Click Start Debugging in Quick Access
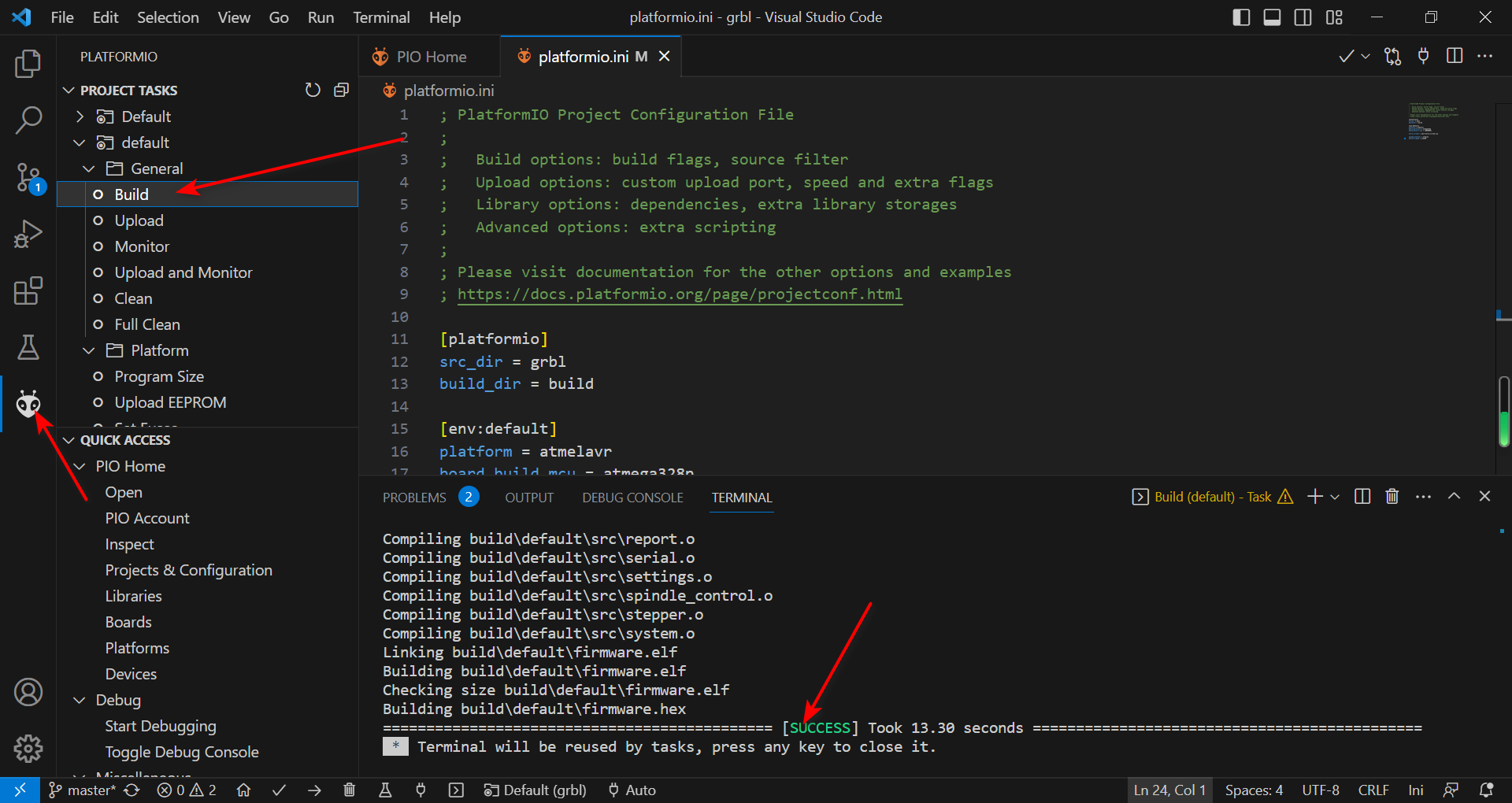The image size is (1512, 803). click(161, 726)
